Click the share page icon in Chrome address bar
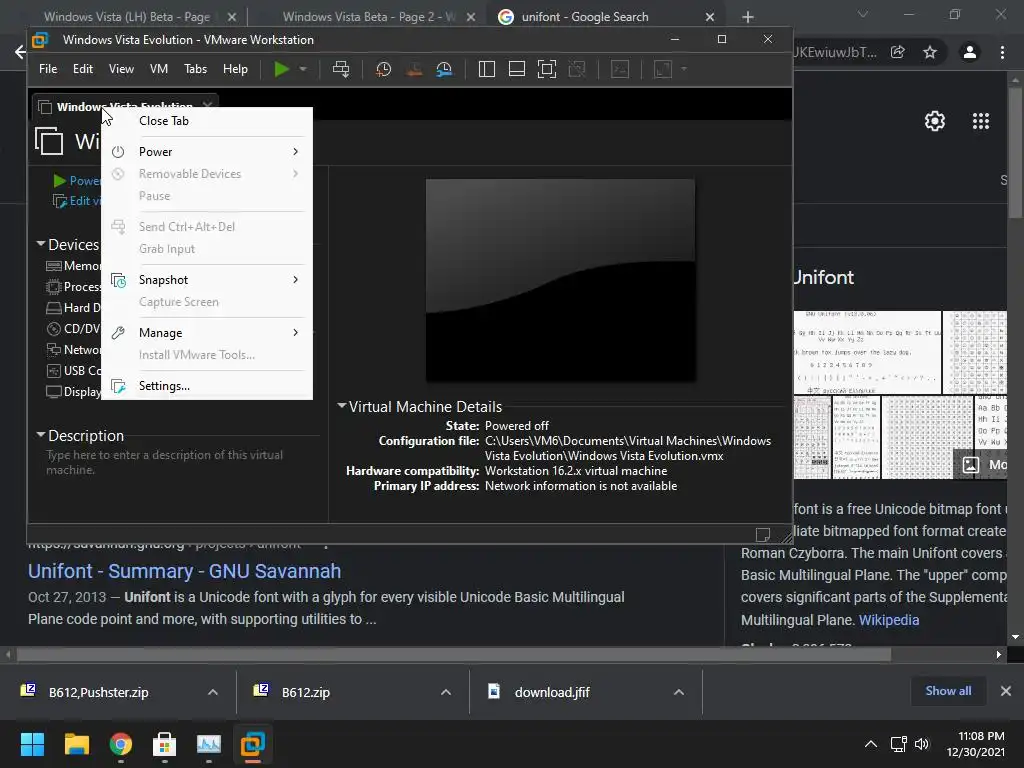The height and width of the screenshot is (768, 1024). [898, 52]
